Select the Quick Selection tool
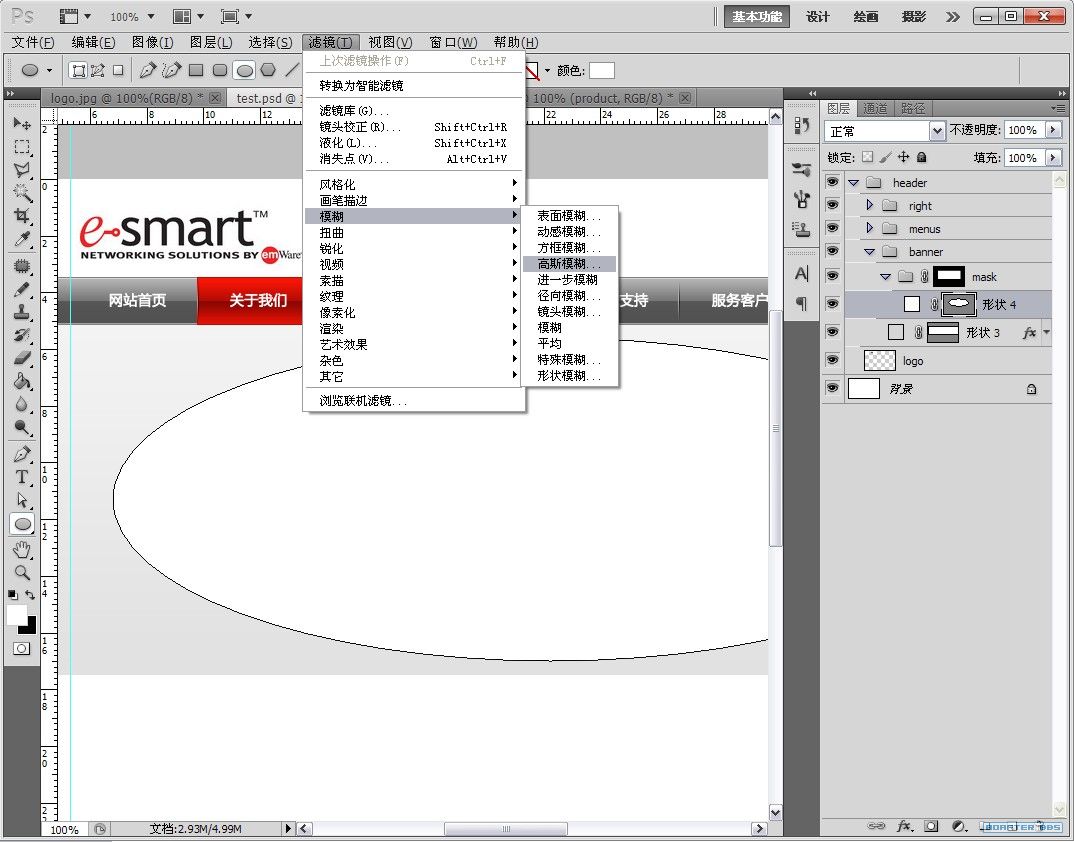The image size is (1074, 842). [22, 193]
